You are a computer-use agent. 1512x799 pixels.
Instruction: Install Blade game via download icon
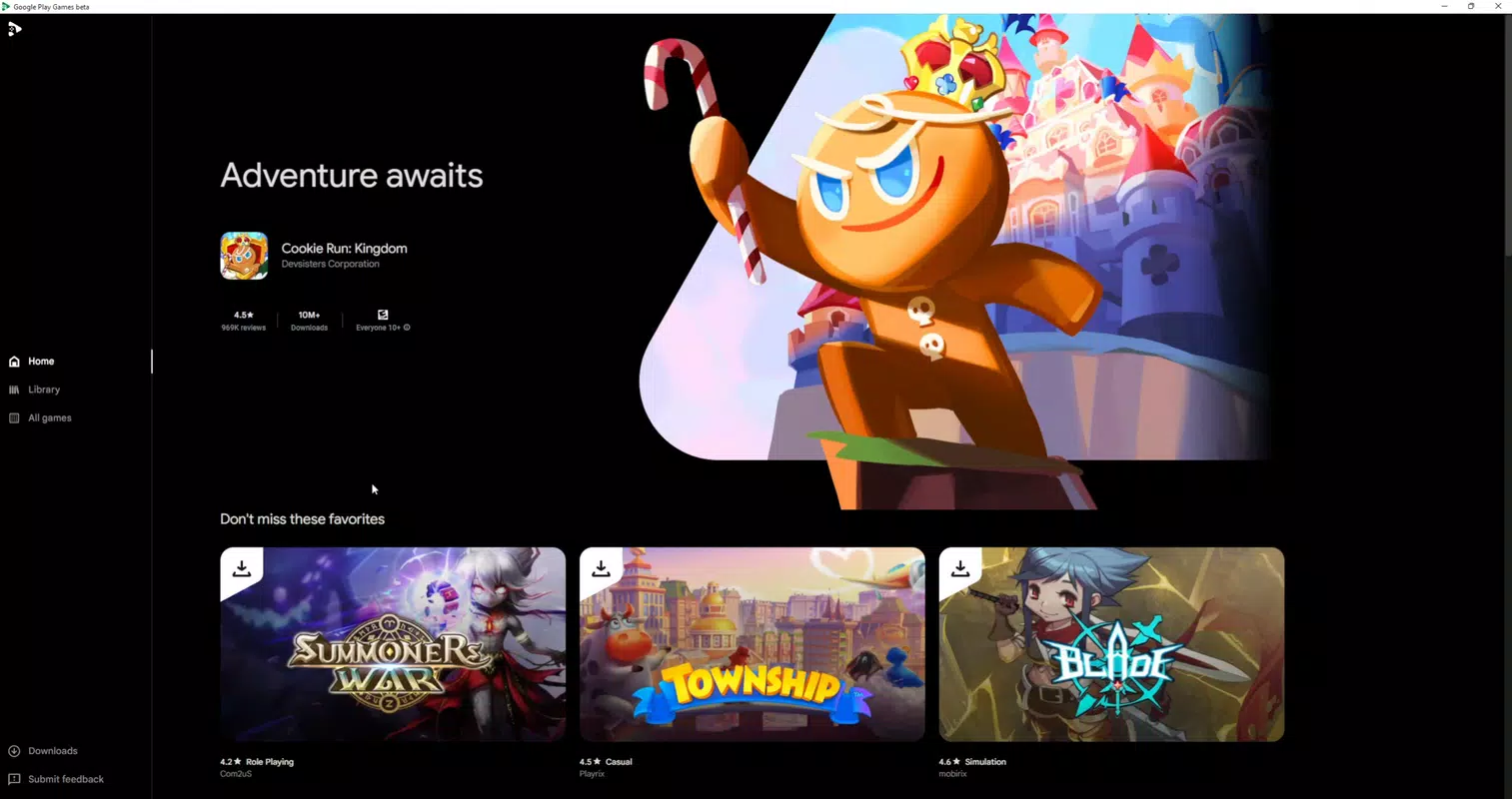960,569
